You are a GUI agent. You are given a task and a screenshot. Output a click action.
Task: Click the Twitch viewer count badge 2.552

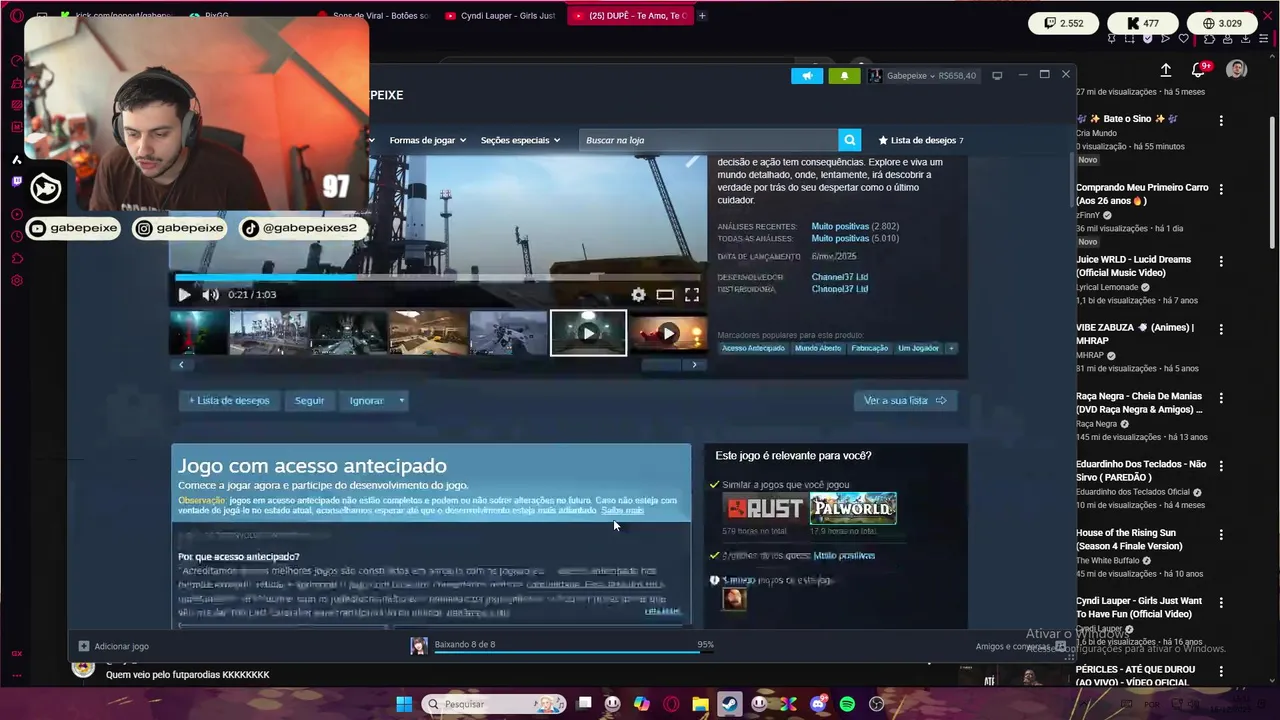click(x=1064, y=23)
